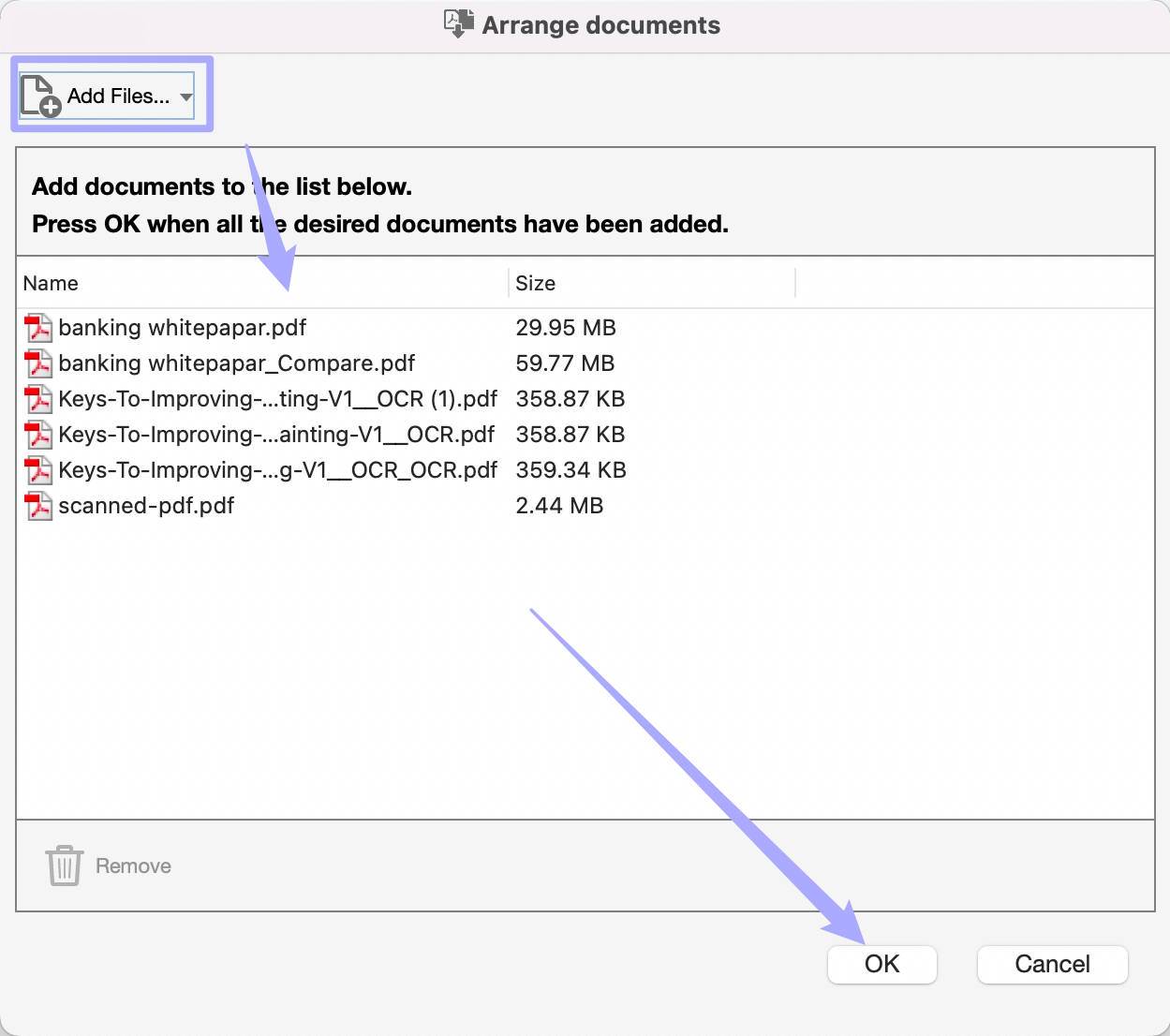The image size is (1170, 1036).
Task: Click the 59.77 MB size value
Action: coord(565,363)
